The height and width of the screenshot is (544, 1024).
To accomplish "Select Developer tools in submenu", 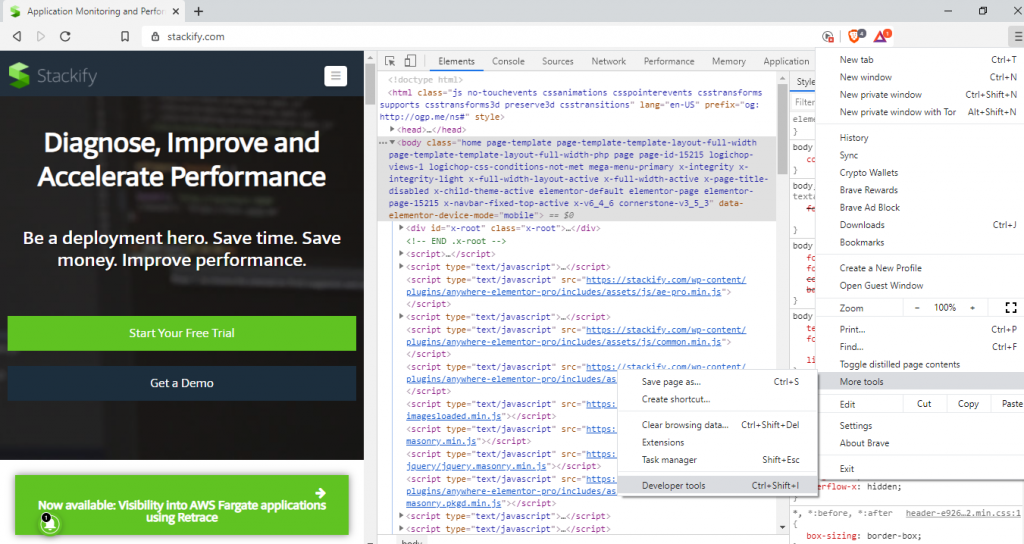I will [717, 485].
